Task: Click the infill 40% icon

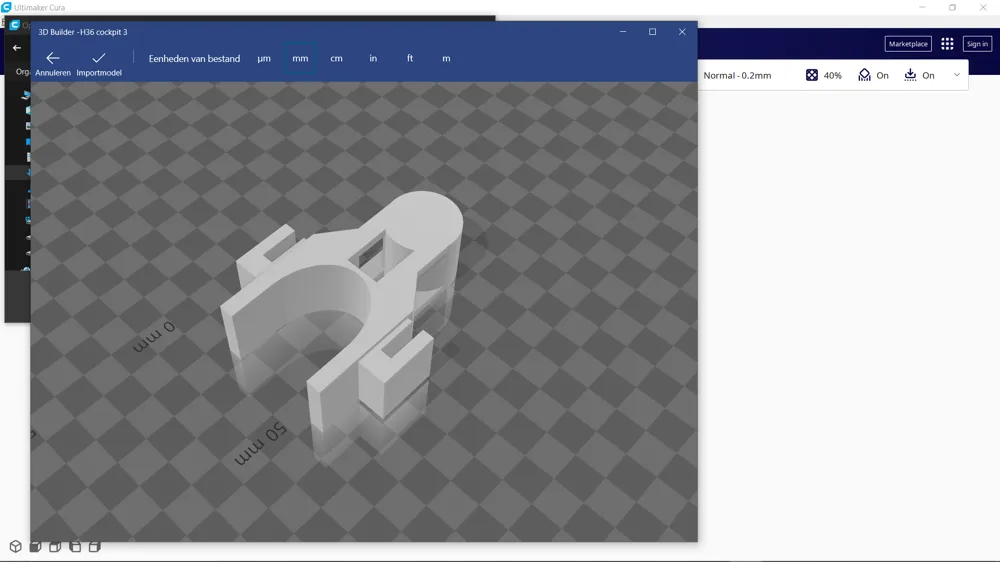Action: coord(812,75)
